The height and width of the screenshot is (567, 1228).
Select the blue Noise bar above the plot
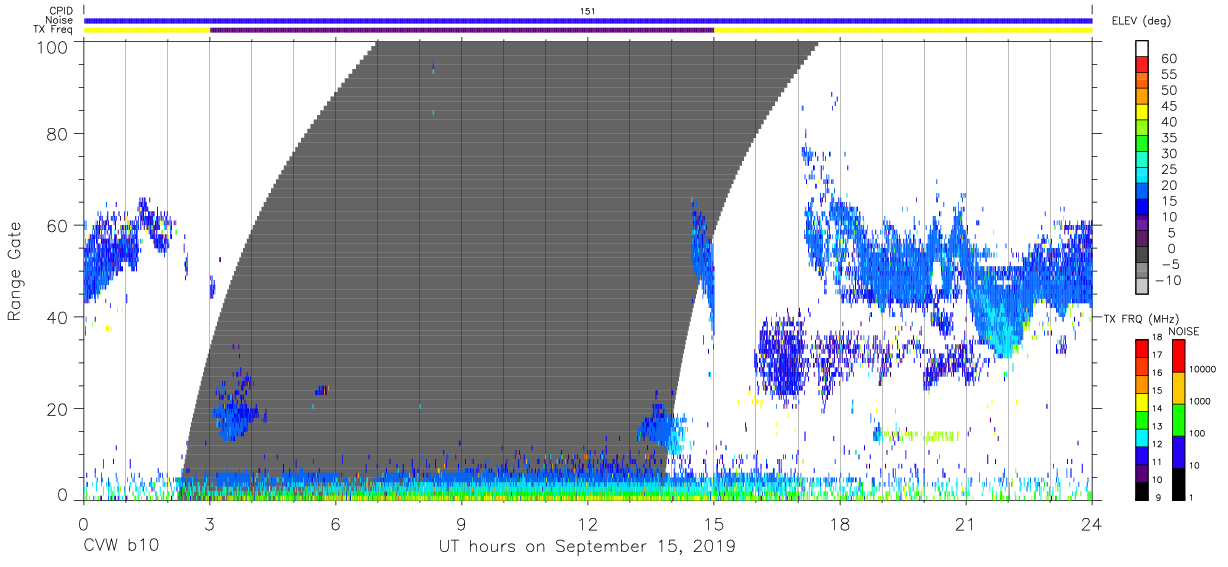[588, 20]
